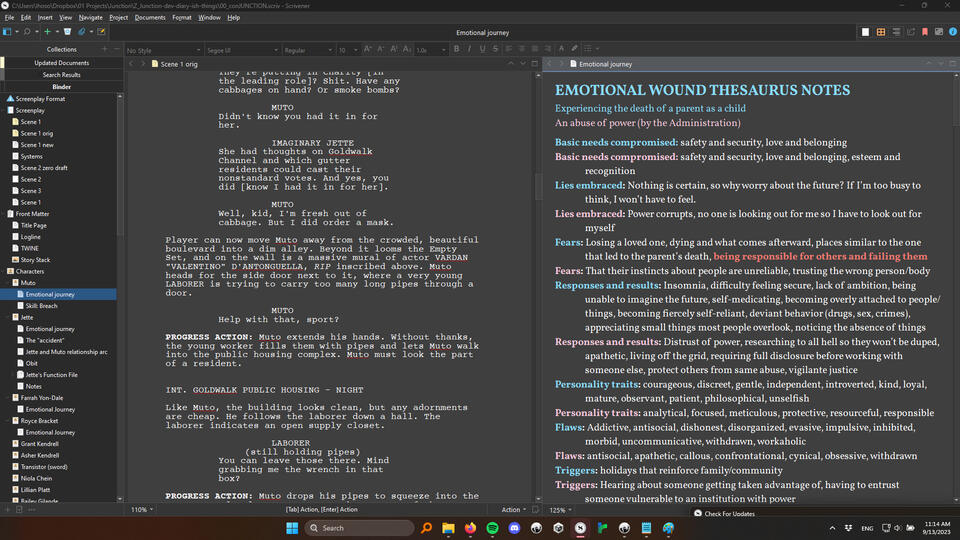Go to previous document in left editor
The height and width of the screenshot is (540, 960).
click(511, 64)
